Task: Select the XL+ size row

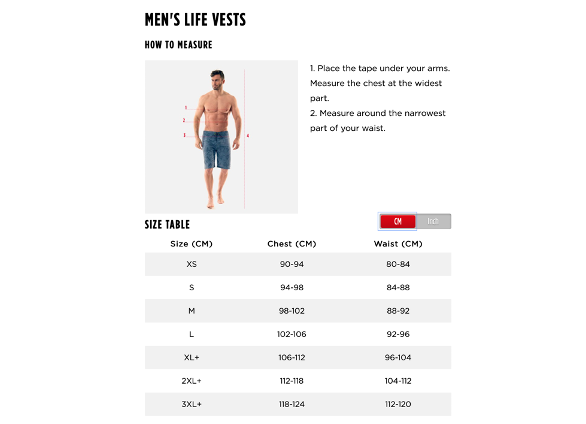Action: 298,358
